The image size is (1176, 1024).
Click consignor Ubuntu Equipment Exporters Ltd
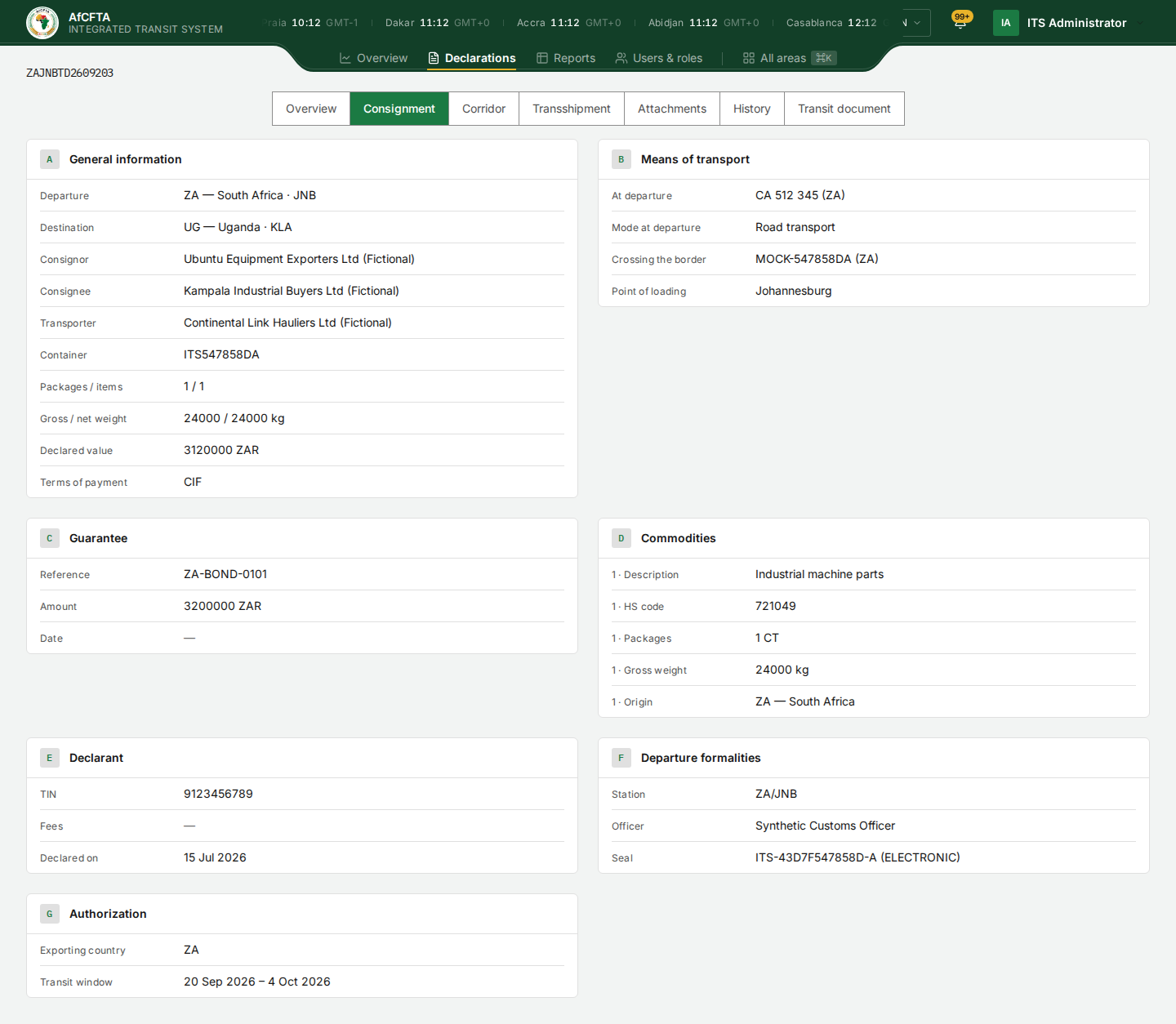(x=299, y=259)
